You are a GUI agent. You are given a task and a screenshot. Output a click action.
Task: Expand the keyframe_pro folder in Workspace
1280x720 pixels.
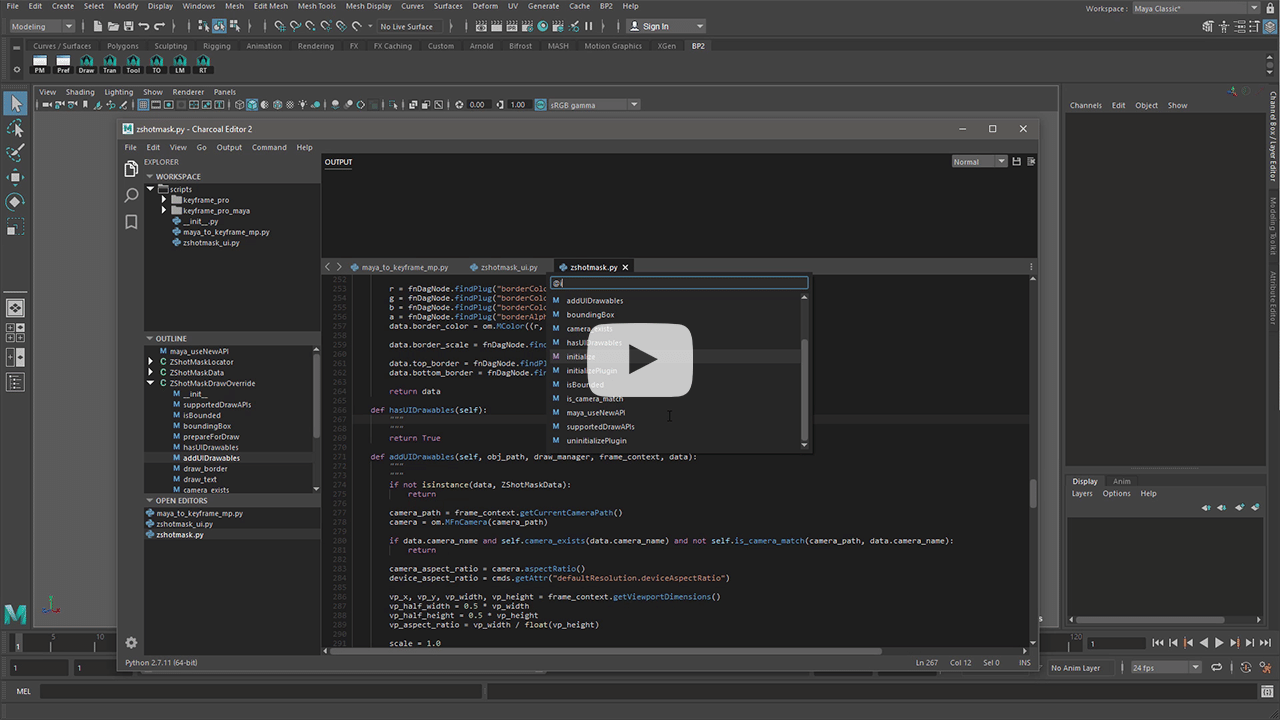[164, 199]
